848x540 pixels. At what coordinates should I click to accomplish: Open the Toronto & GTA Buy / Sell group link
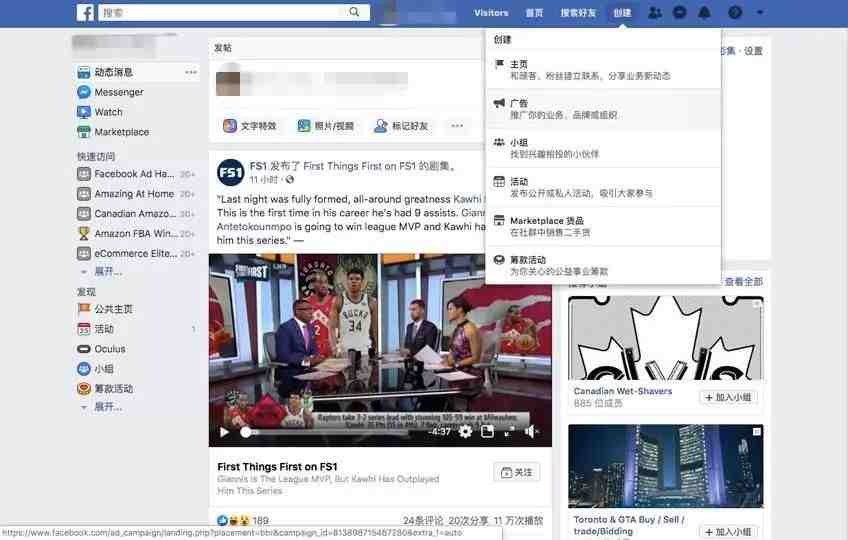click(x=629, y=525)
